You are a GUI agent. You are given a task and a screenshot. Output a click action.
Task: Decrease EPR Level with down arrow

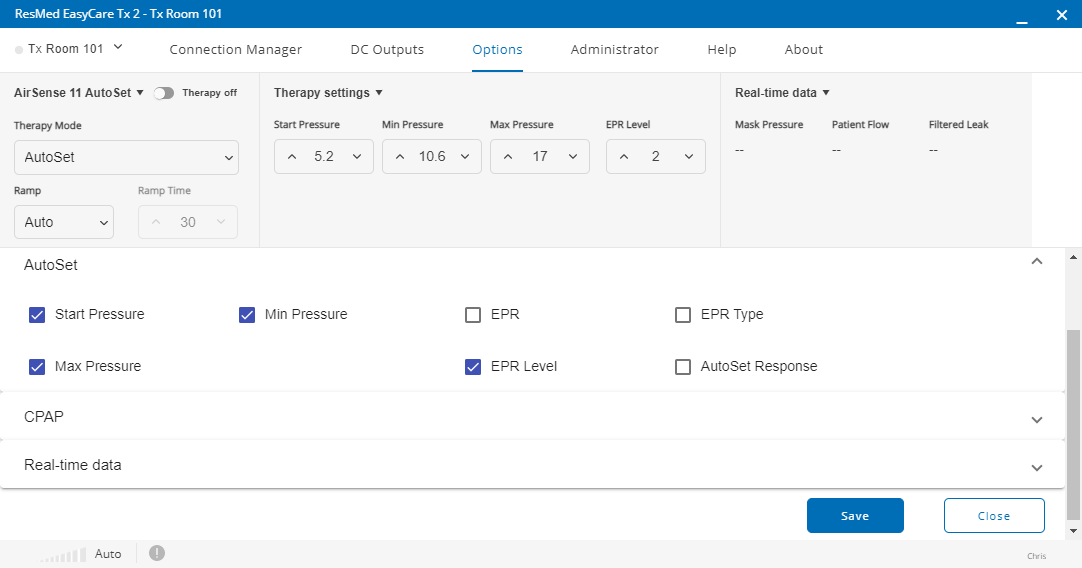(689, 157)
